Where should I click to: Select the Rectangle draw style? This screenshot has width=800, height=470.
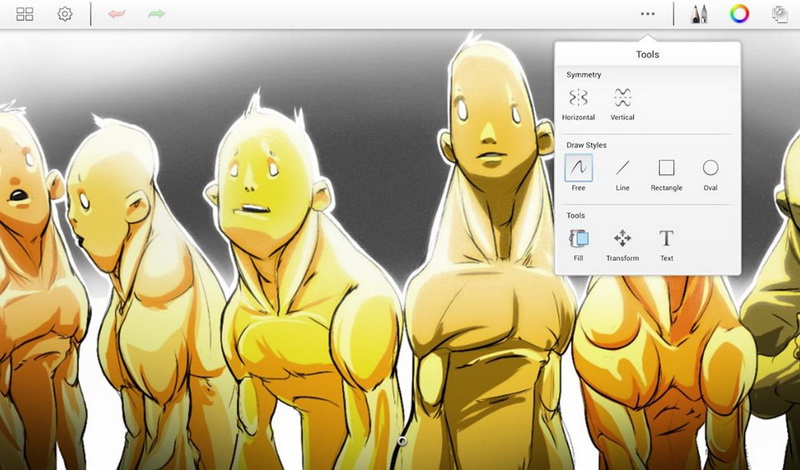[666, 174]
